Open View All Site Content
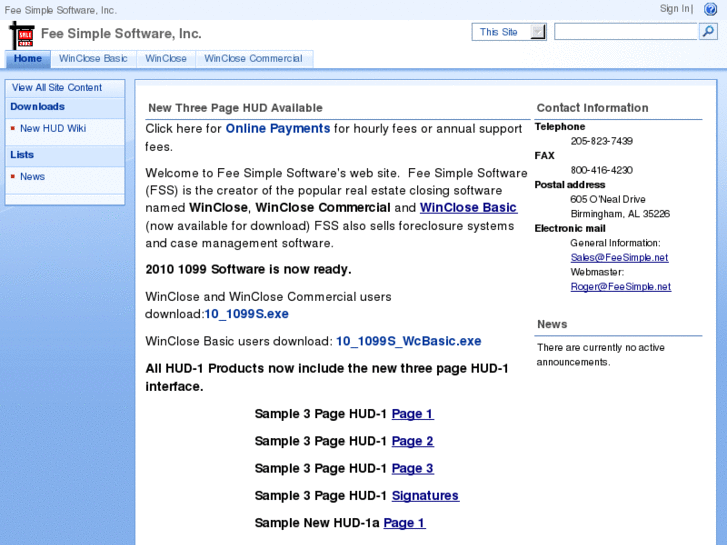Viewport: 727px width, 545px height. pyautogui.click(x=57, y=88)
